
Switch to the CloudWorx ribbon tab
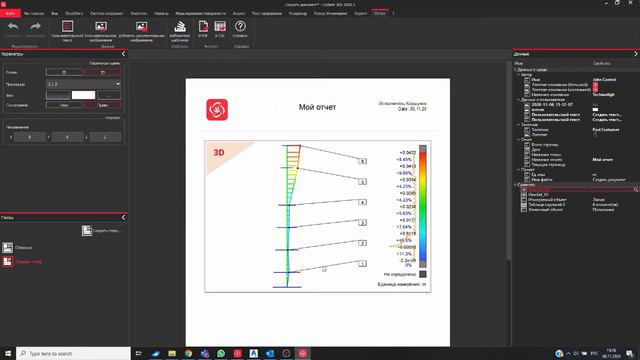(x=74, y=13)
